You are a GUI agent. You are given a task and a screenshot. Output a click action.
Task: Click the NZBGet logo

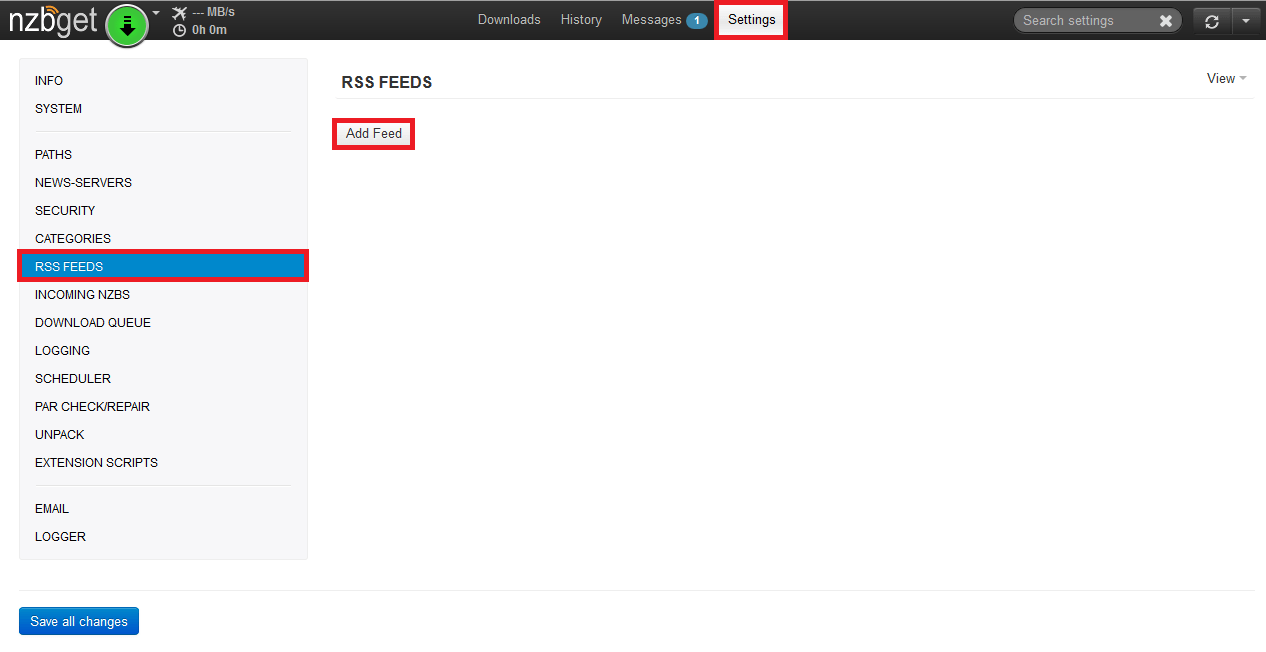pyautogui.click(x=52, y=21)
